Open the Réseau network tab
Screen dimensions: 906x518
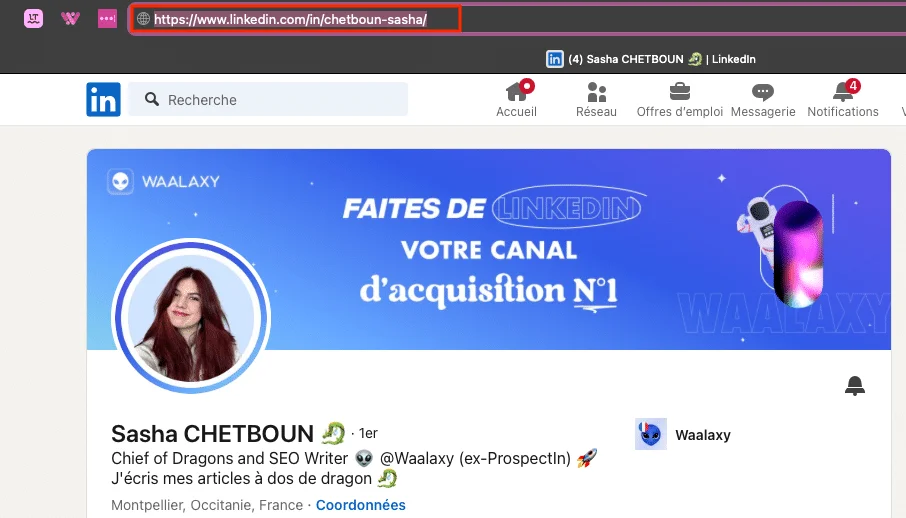[x=596, y=99]
